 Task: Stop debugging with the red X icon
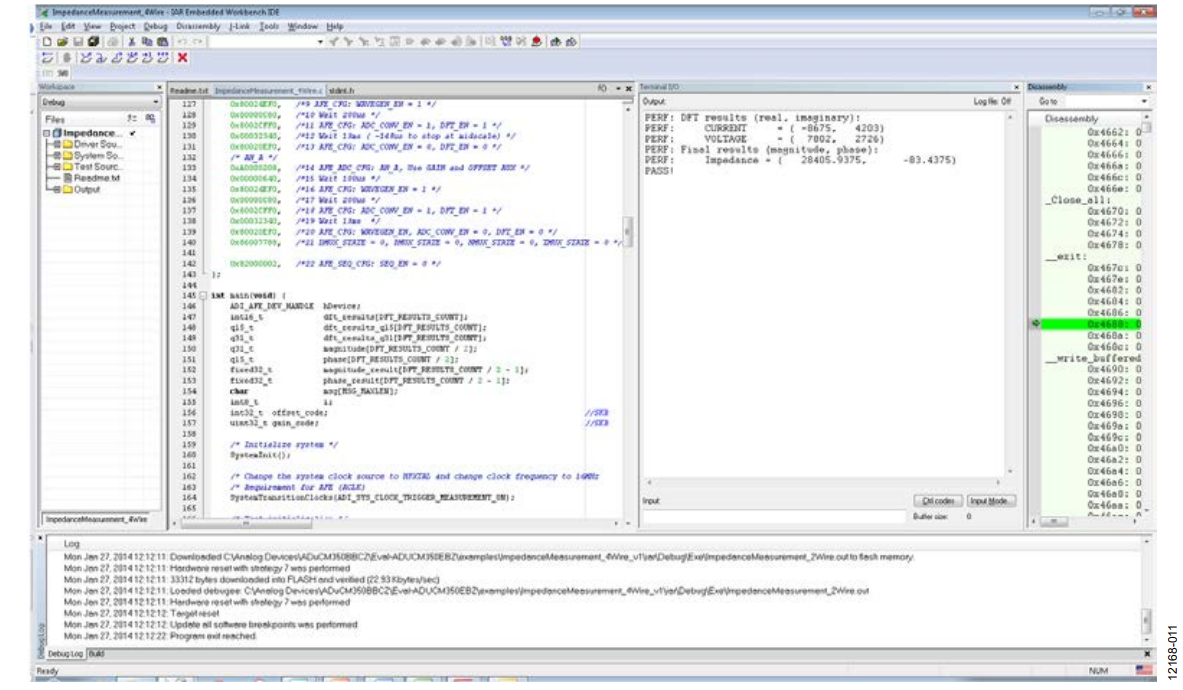pos(182,57)
